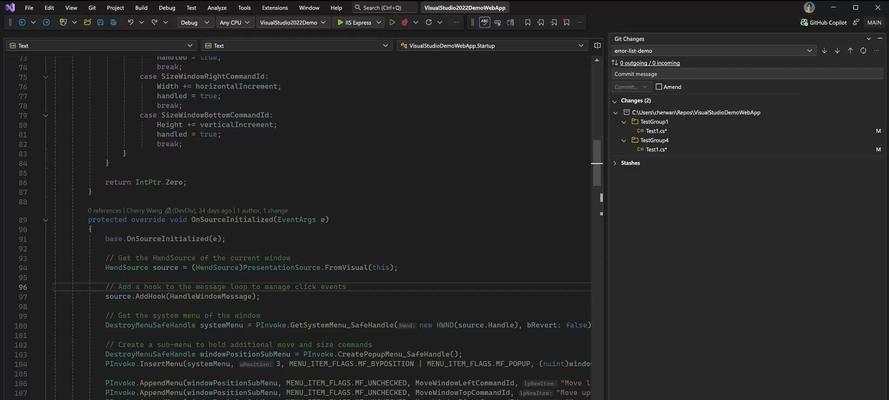
Task: Open the Git Changes window options dropdown
Action: click(867, 39)
